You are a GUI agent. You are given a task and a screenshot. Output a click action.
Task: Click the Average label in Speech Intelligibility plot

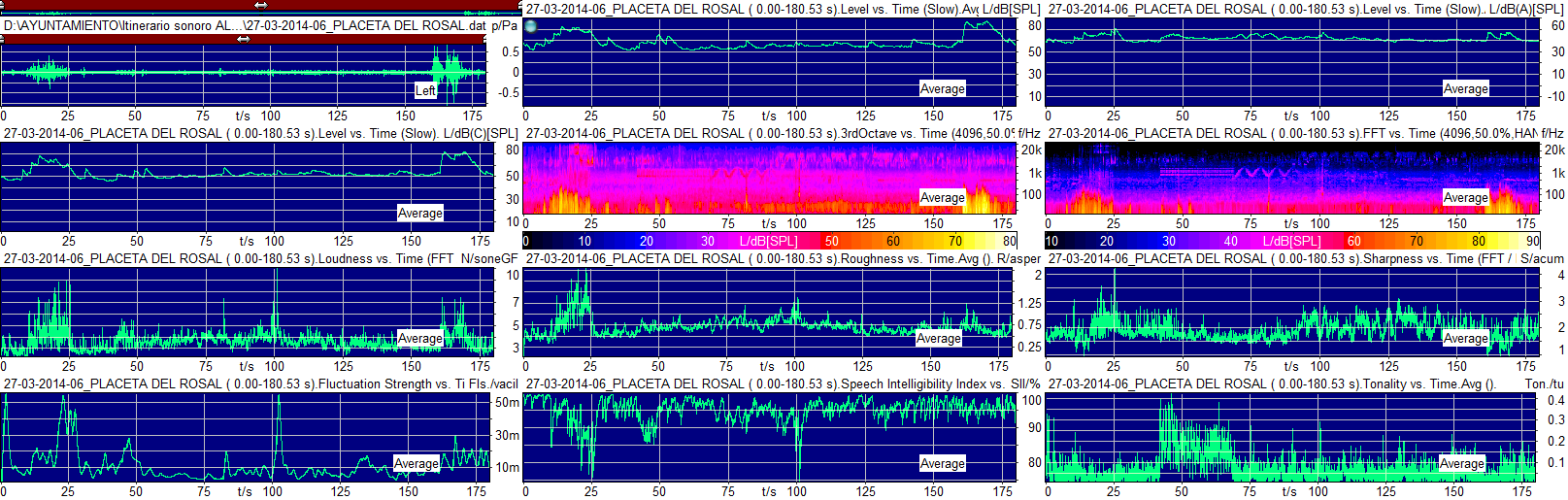pos(942,463)
